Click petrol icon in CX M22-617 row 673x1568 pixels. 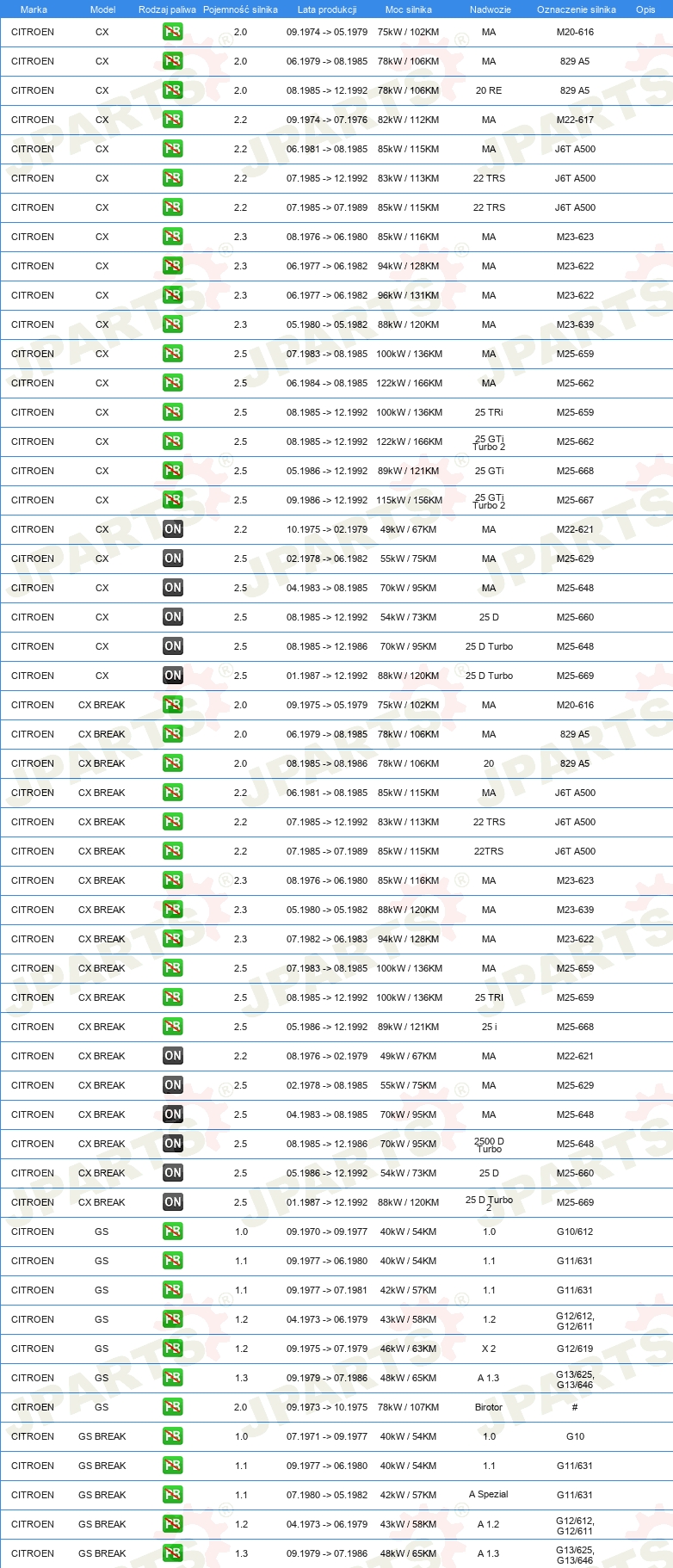point(173,120)
